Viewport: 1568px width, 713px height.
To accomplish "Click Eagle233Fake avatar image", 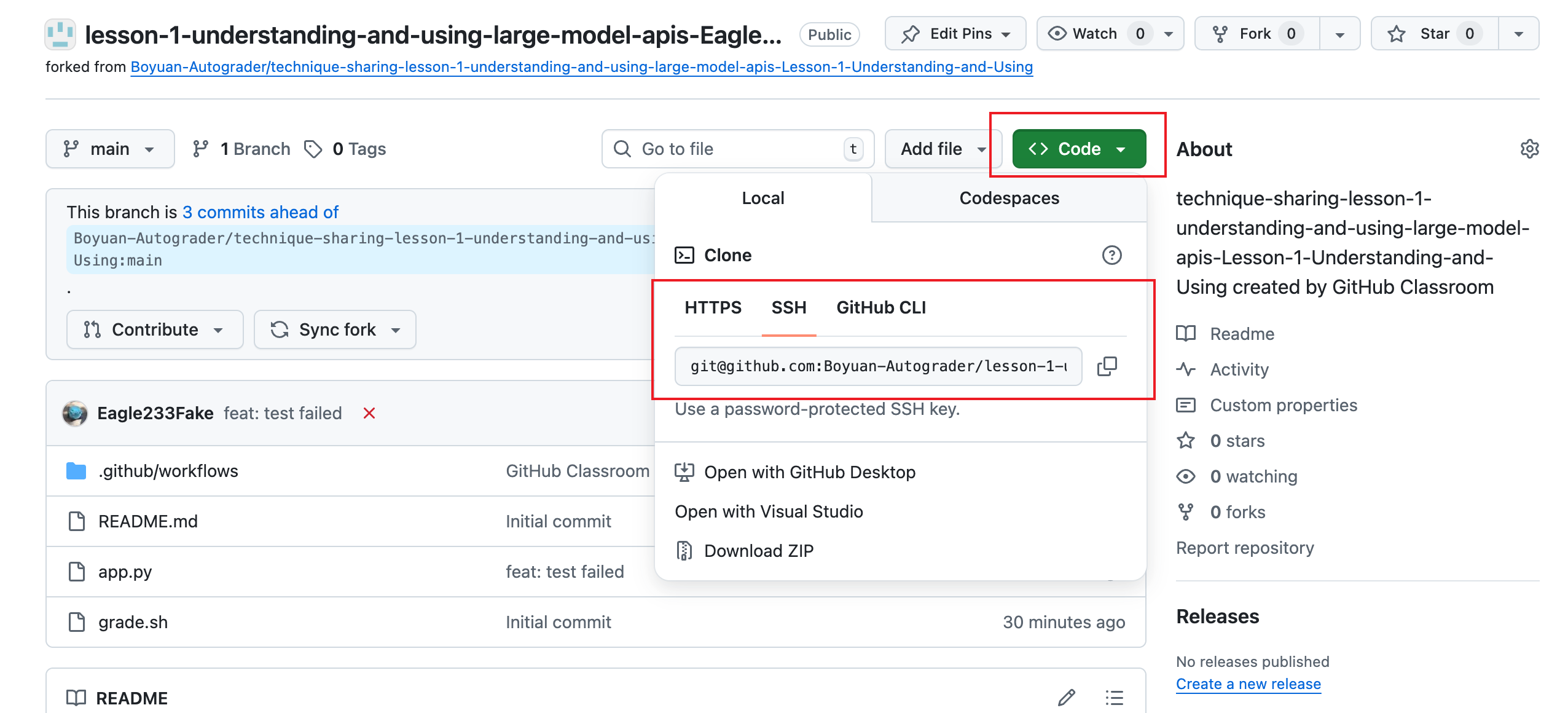I will pos(75,413).
